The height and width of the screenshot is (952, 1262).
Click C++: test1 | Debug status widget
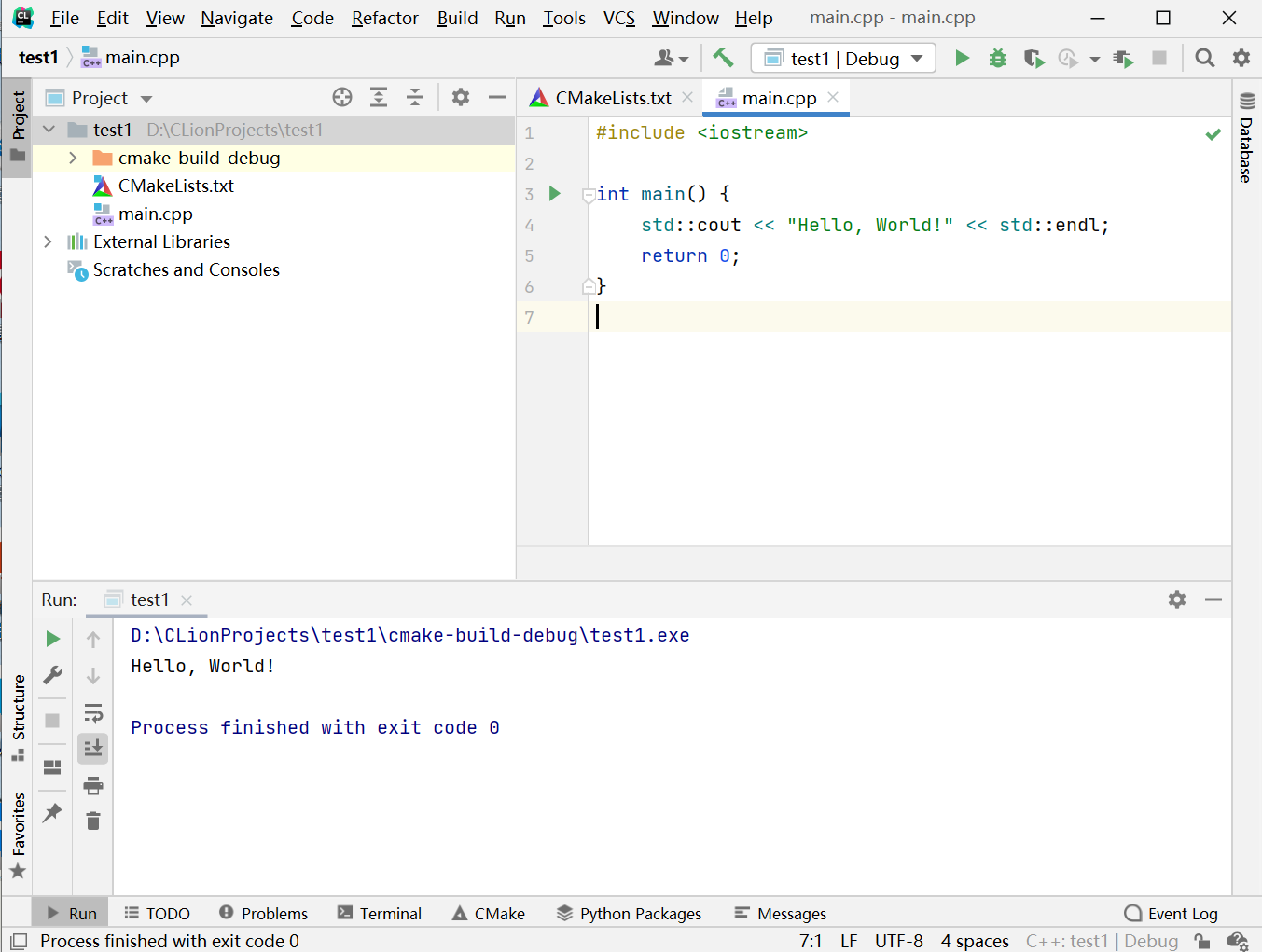coord(1103,941)
